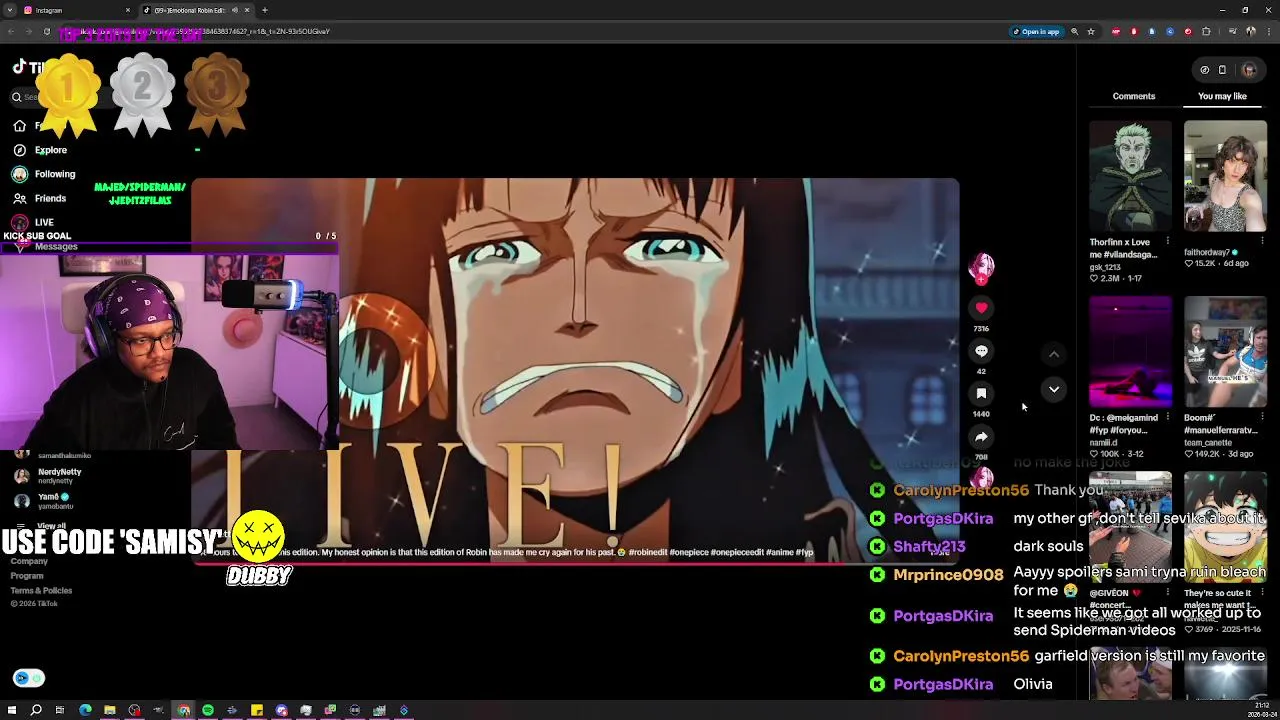The height and width of the screenshot is (720, 1280).
Task: Open File Explorer from the taskbar
Action: (x=110, y=710)
